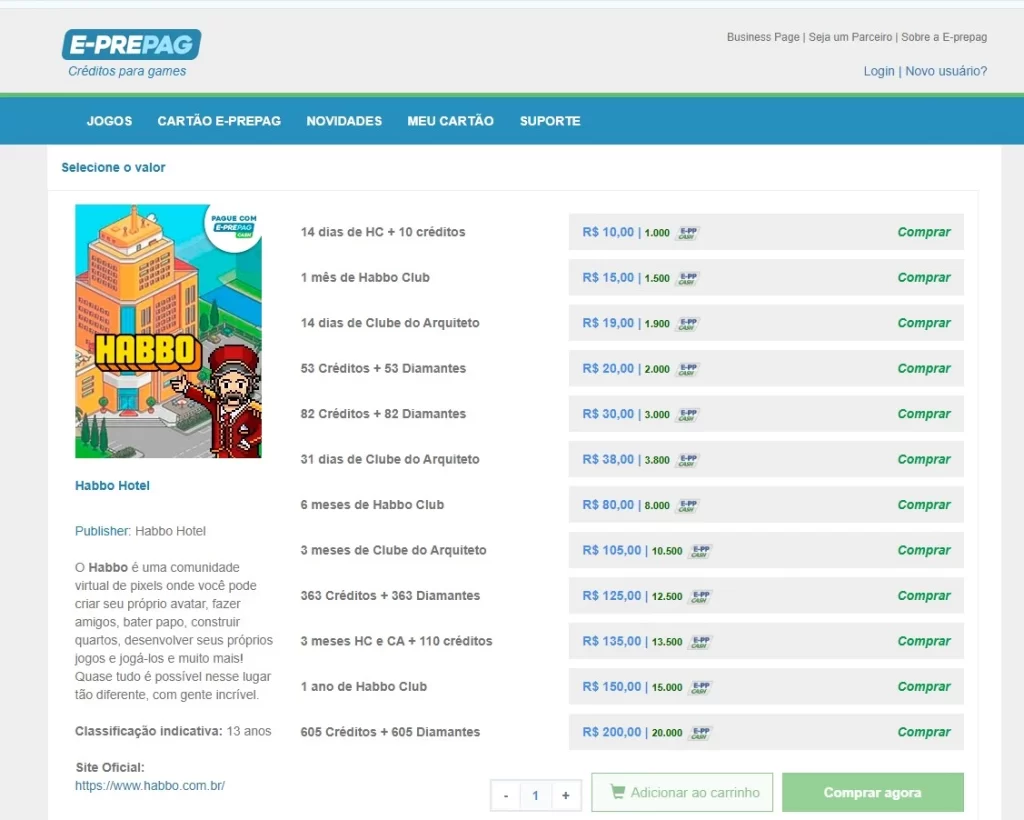This screenshot has height=820, width=1024.
Task: Open the Login link
Action: (878, 71)
